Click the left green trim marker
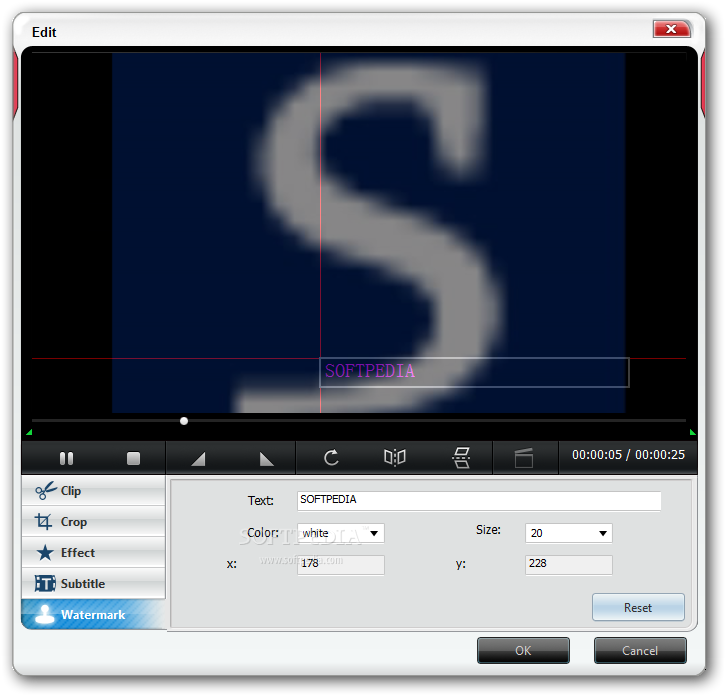 point(29,432)
